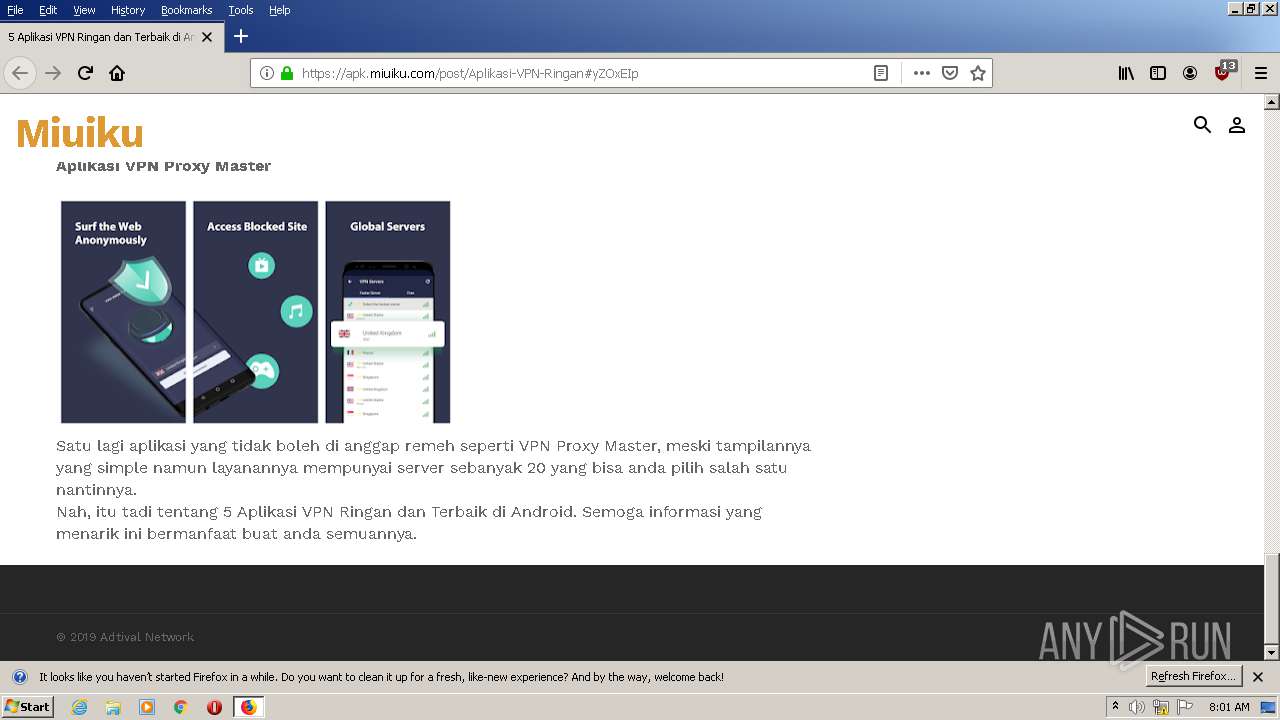Open the uBlock extension icon with badge 13
The width and height of the screenshot is (1280, 720).
click(1224, 72)
